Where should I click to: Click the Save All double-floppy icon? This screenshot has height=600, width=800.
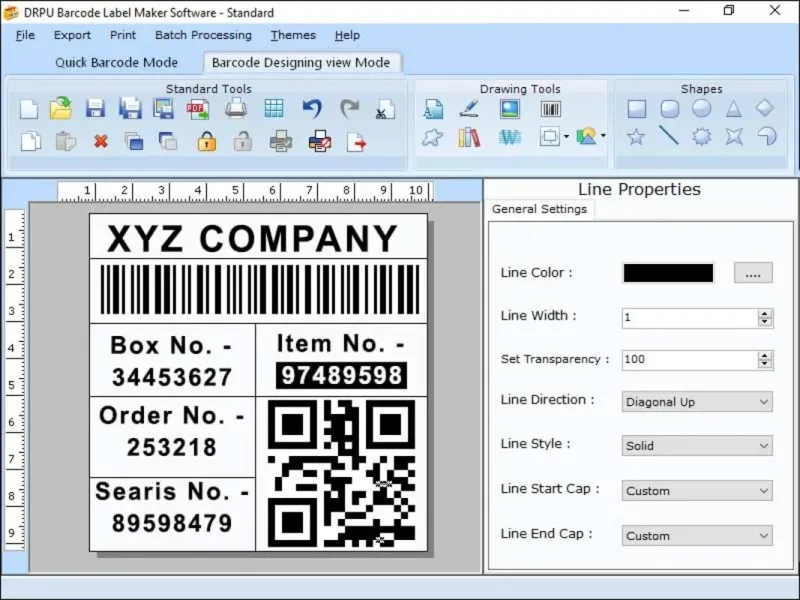click(x=130, y=109)
